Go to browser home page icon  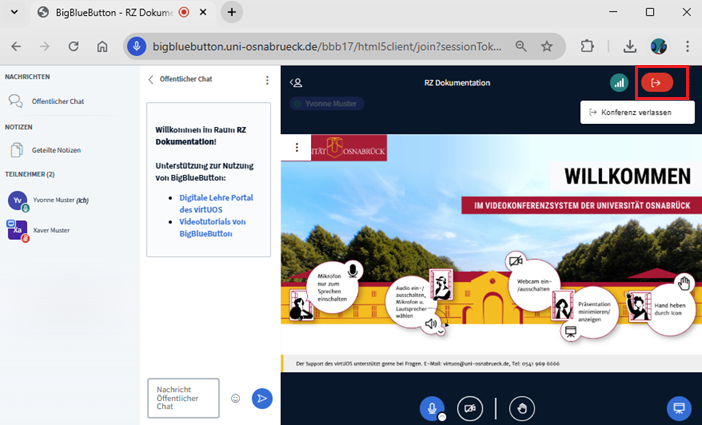point(103,46)
